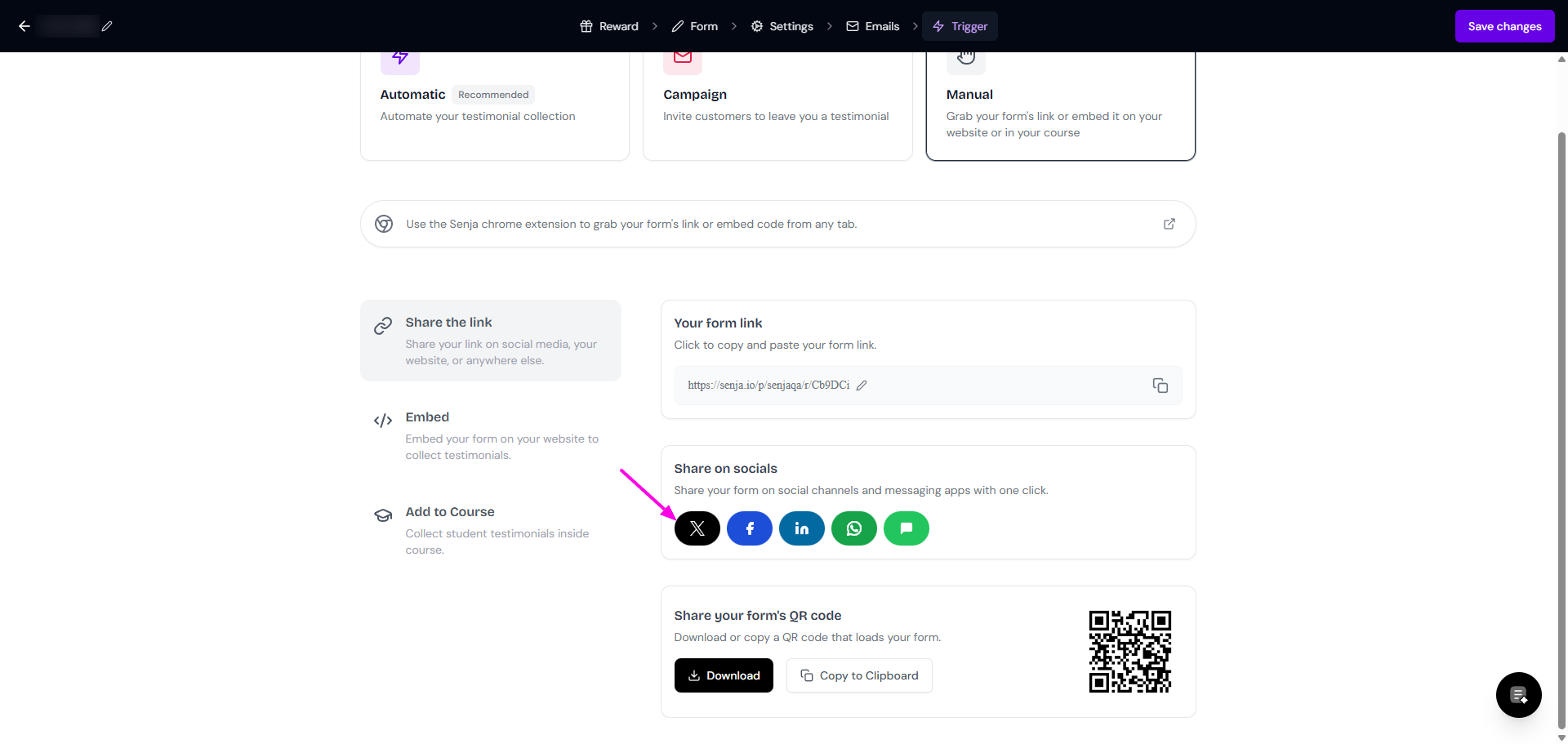The width and height of the screenshot is (1568, 744).
Task: Rename the form with pencil icon
Action: point(107,26)
